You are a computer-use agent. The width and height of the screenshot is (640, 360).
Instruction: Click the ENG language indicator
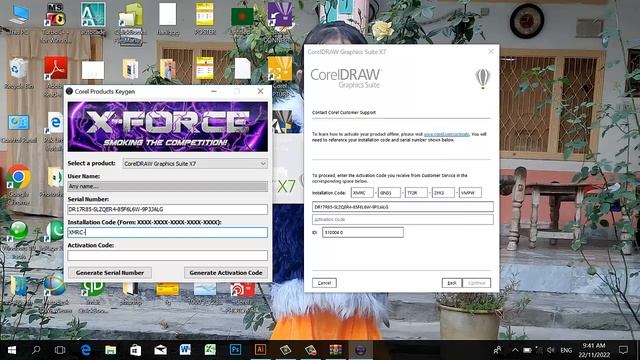(x=566, y=350)
